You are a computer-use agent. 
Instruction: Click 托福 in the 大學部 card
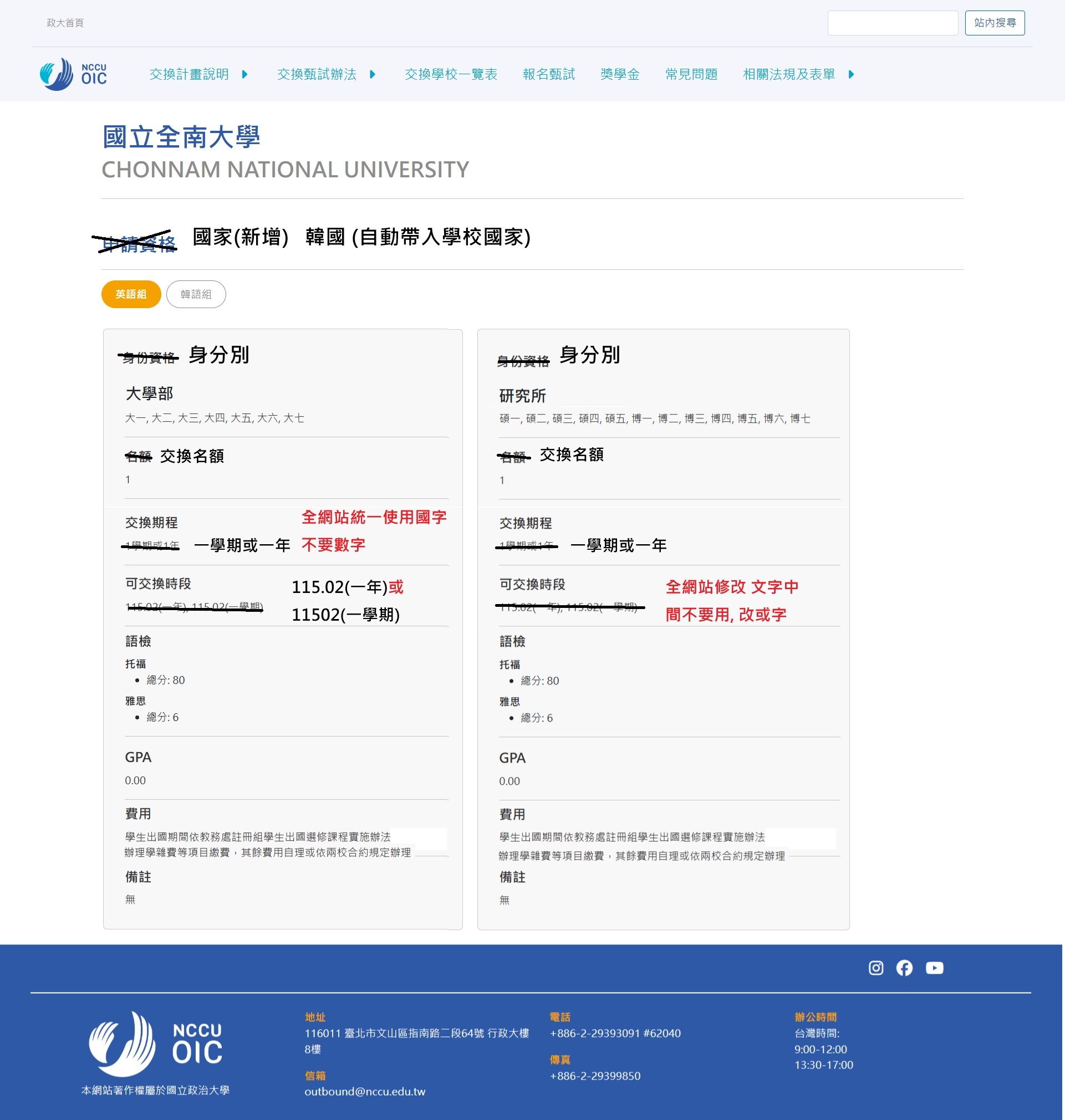coord(136,664)
